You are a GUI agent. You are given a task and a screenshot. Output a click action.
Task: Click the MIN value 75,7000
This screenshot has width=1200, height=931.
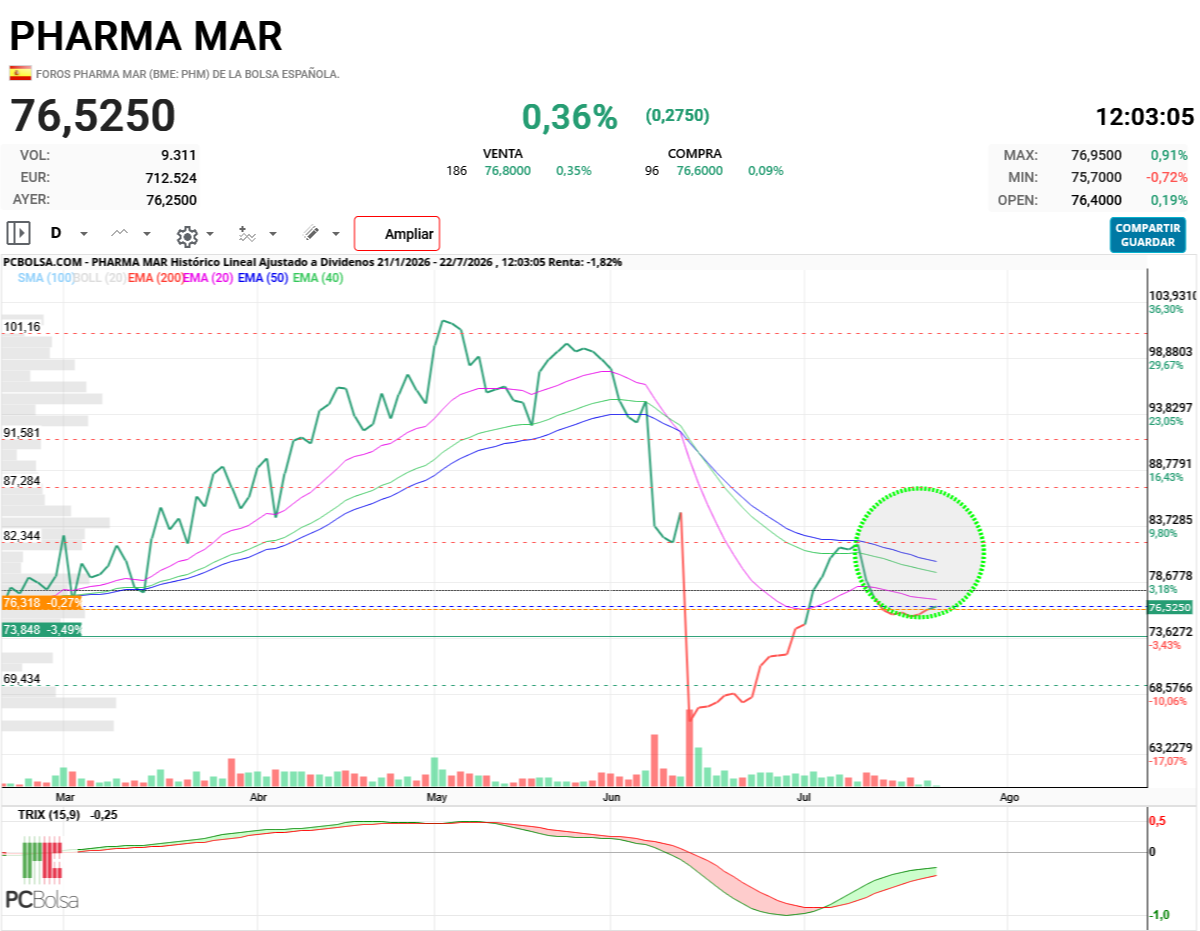point(1096,177)
